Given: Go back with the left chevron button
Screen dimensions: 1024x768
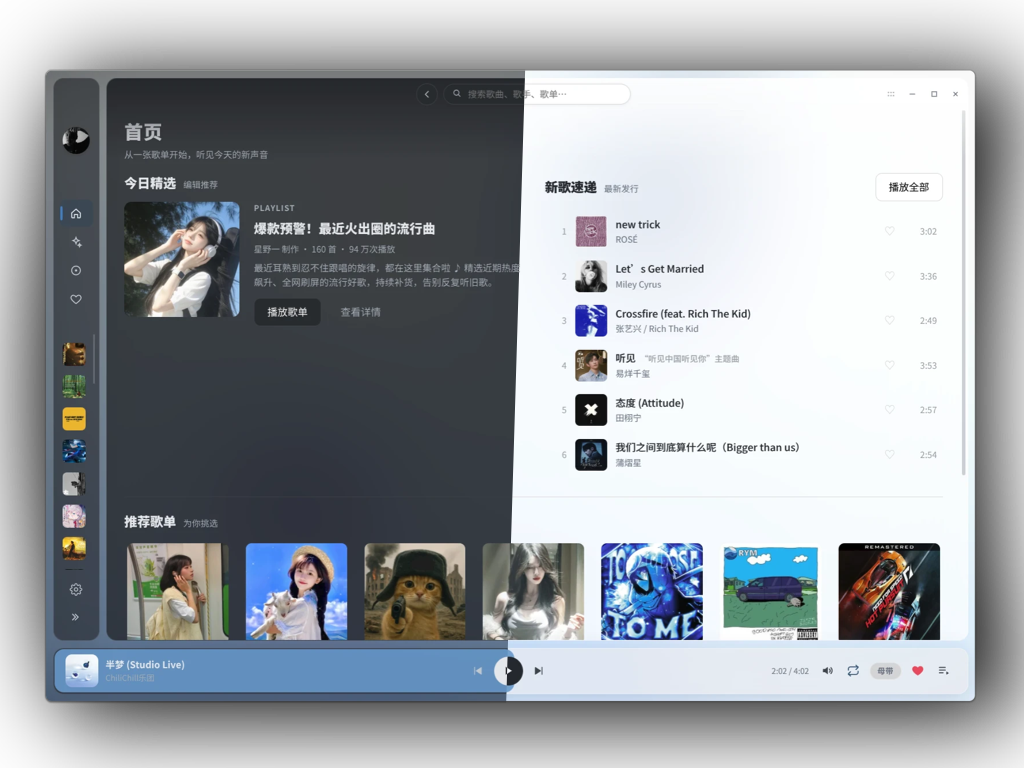Looking at the screenshot, I should tap(427, 94).
